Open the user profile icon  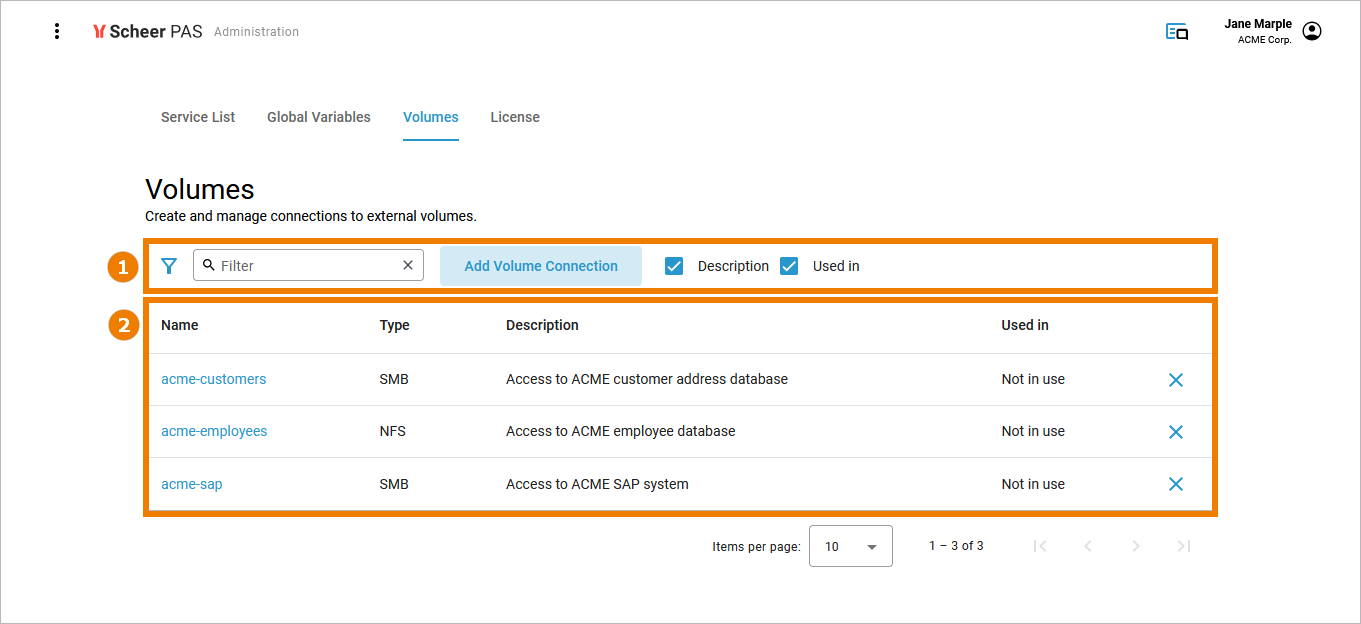click(1312, 31)
